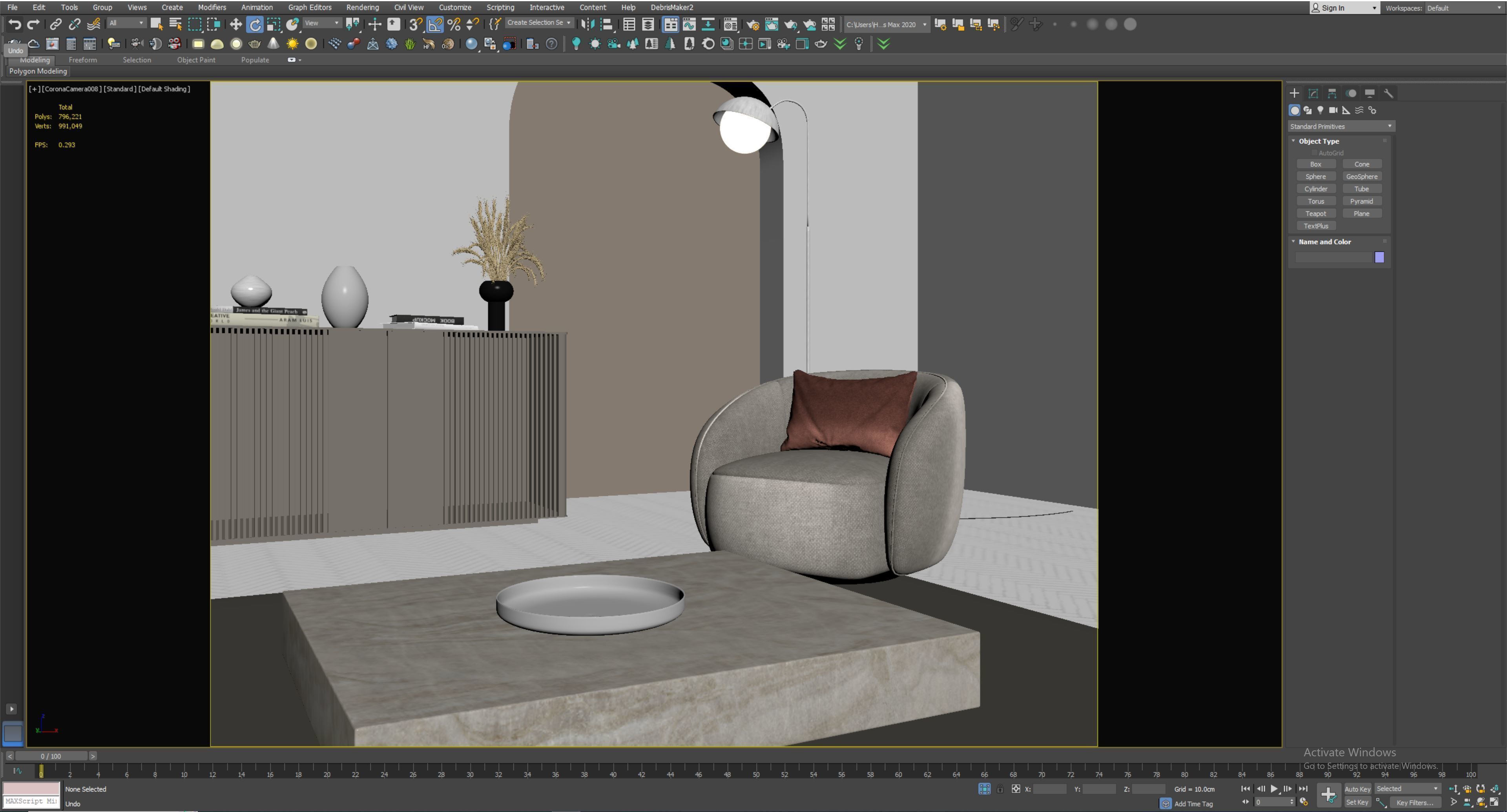Open the project path dropdown
The width and height of the screenshot is (1507, 812).
[x=886, y=25]
